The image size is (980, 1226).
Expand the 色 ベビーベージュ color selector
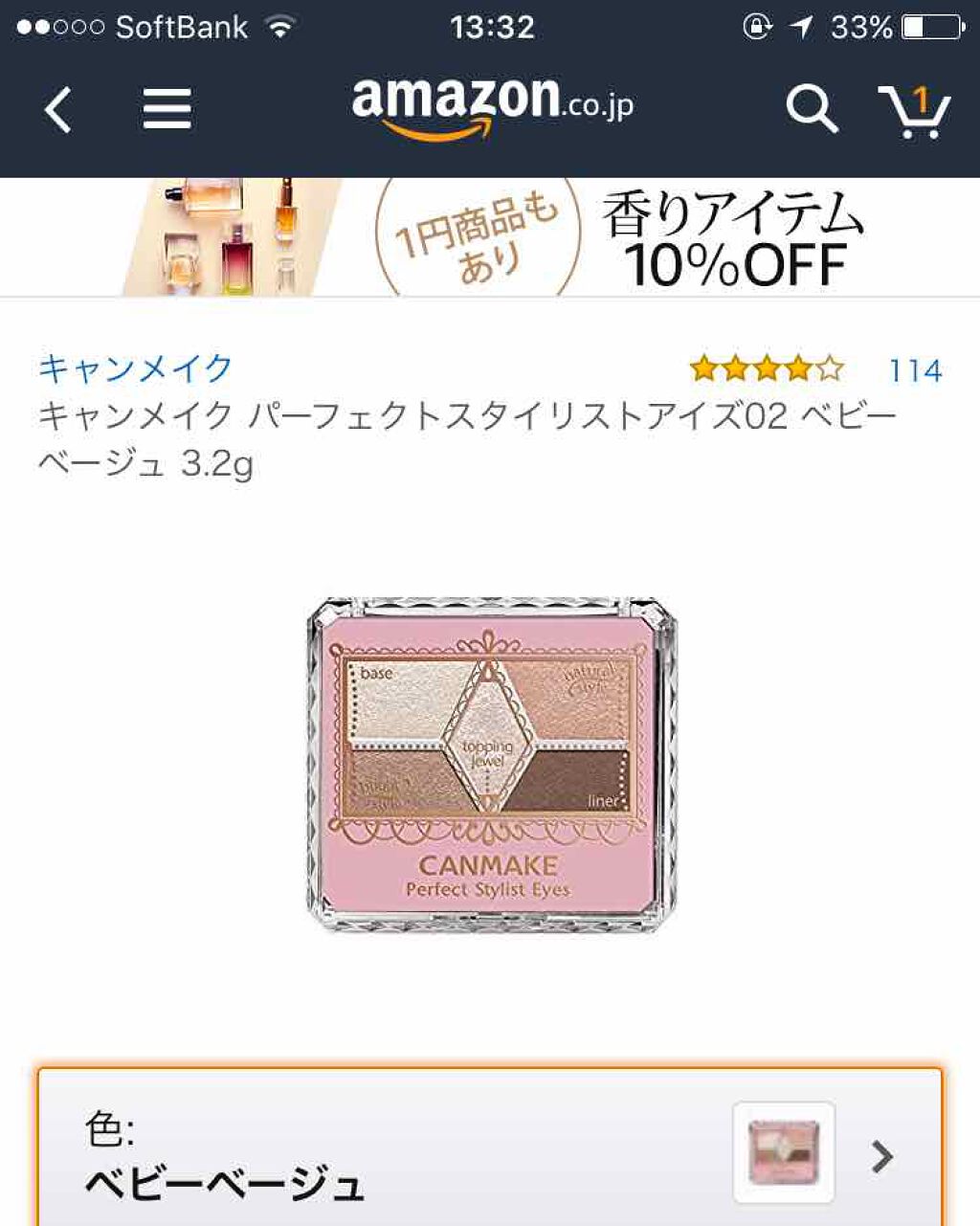tap(490, 1147)
